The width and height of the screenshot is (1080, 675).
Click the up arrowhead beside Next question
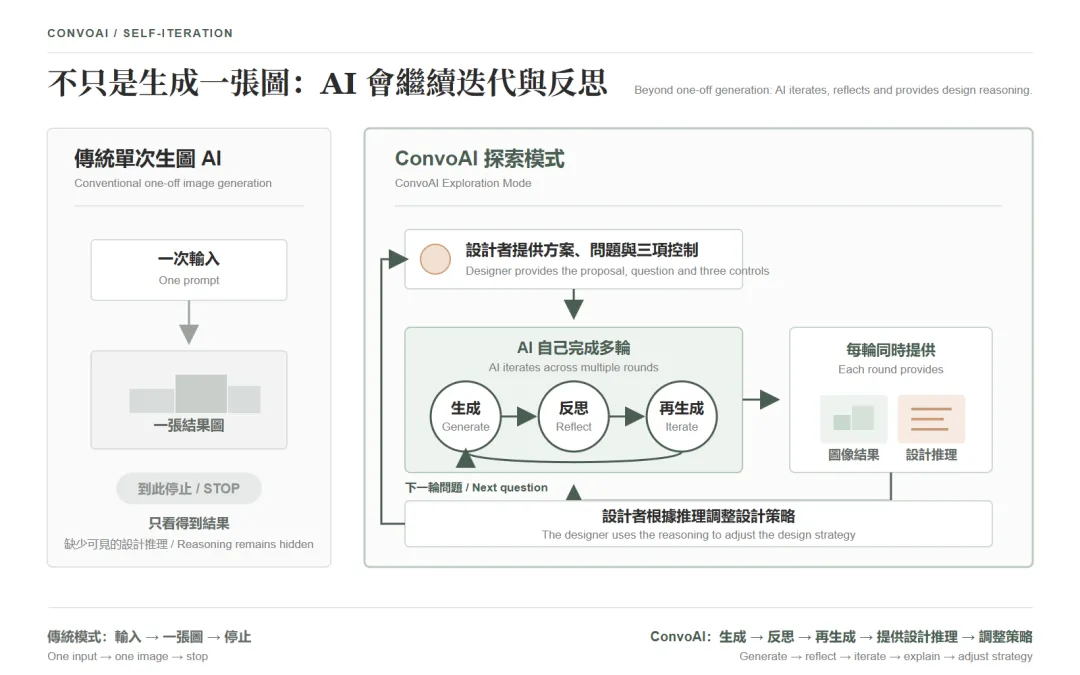pyautogui.click(x=574, y=492)
